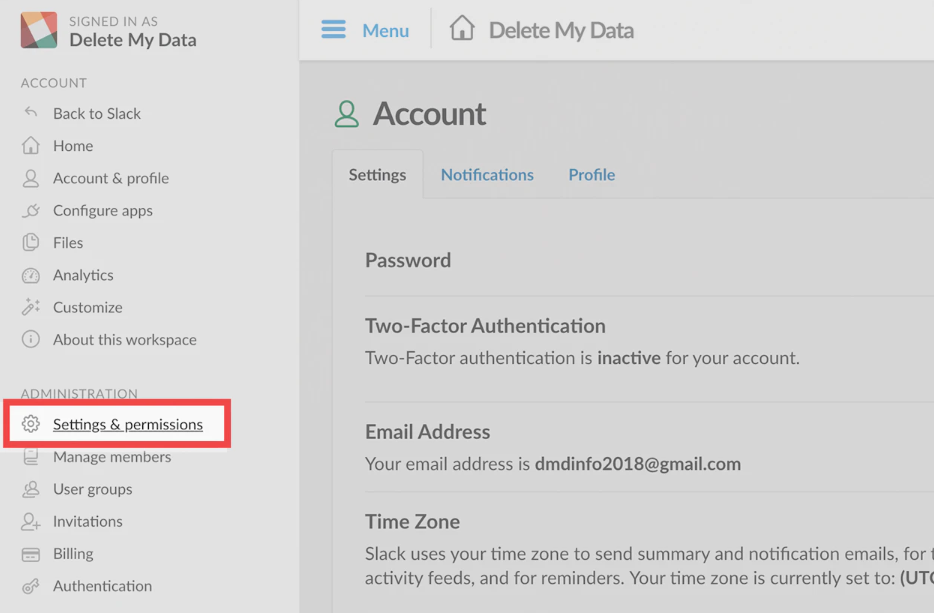The image size is (934, 613).
Task: Click the Delete My Data workspace logo
Action: 39,30
